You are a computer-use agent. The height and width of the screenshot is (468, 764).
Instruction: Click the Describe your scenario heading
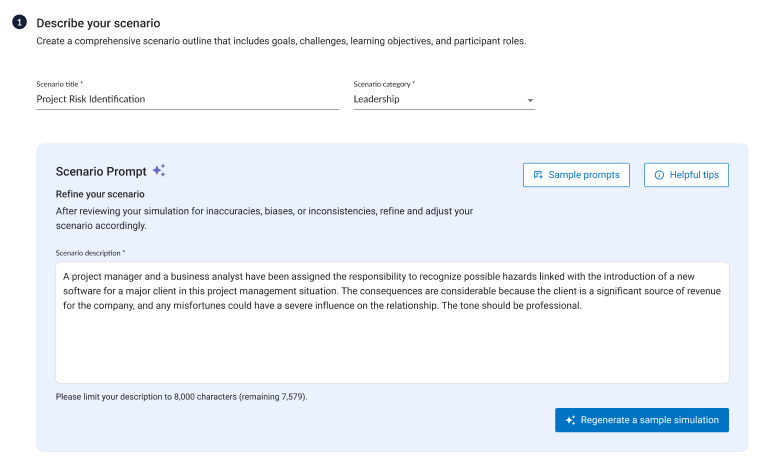pyautogui.click(x=98, y=23)
